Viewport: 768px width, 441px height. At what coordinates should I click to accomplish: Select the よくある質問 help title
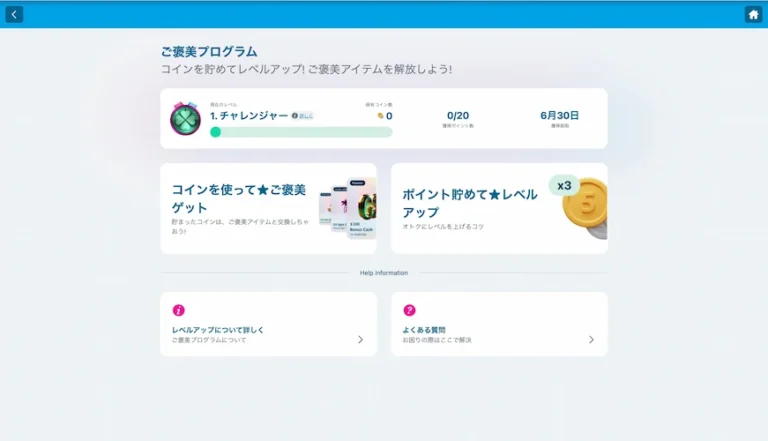click(424, 330)
